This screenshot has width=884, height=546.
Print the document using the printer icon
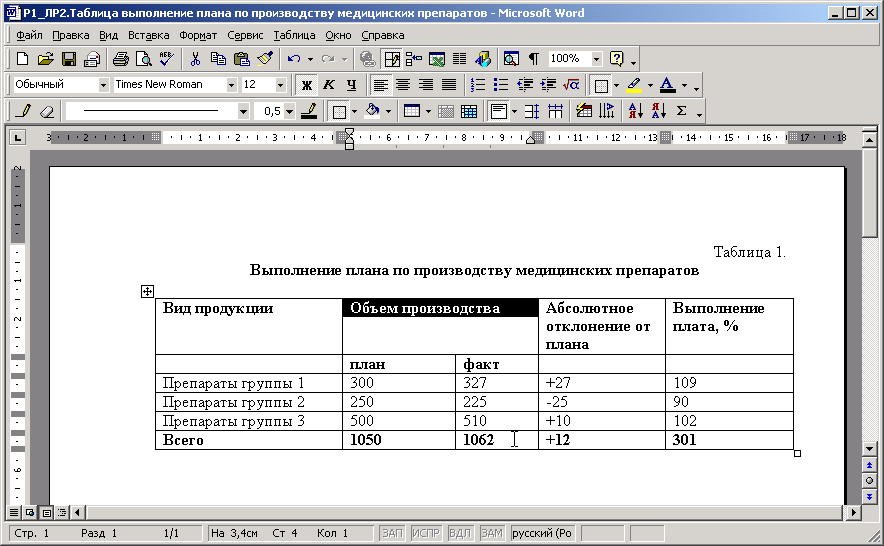click(120, 59)
